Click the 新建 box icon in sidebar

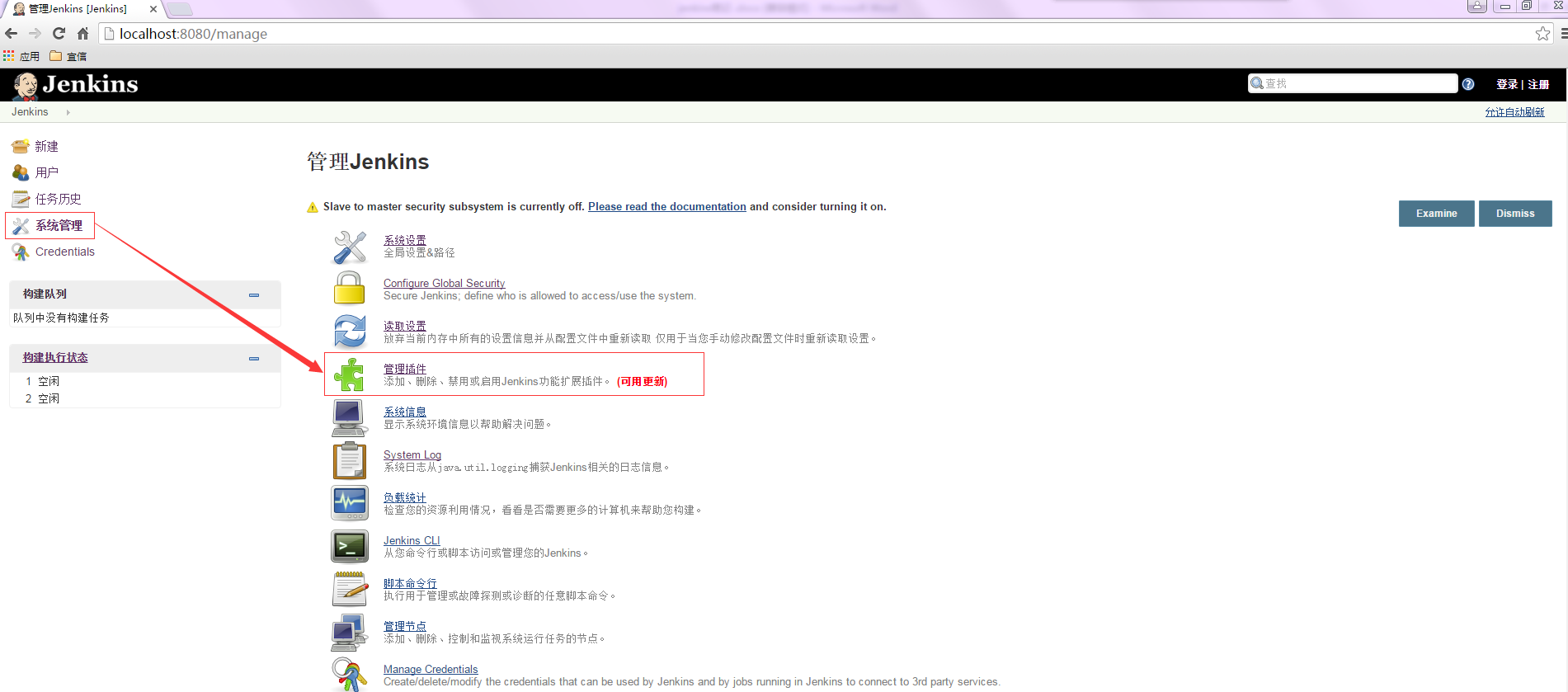click(21, 147)
